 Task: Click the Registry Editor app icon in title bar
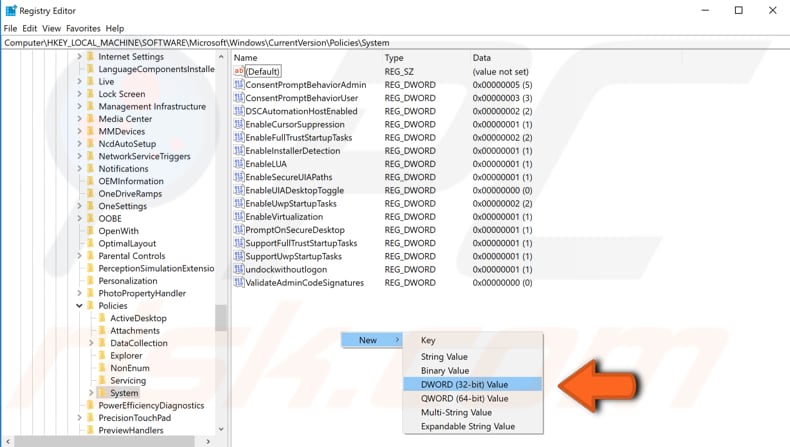10,10
